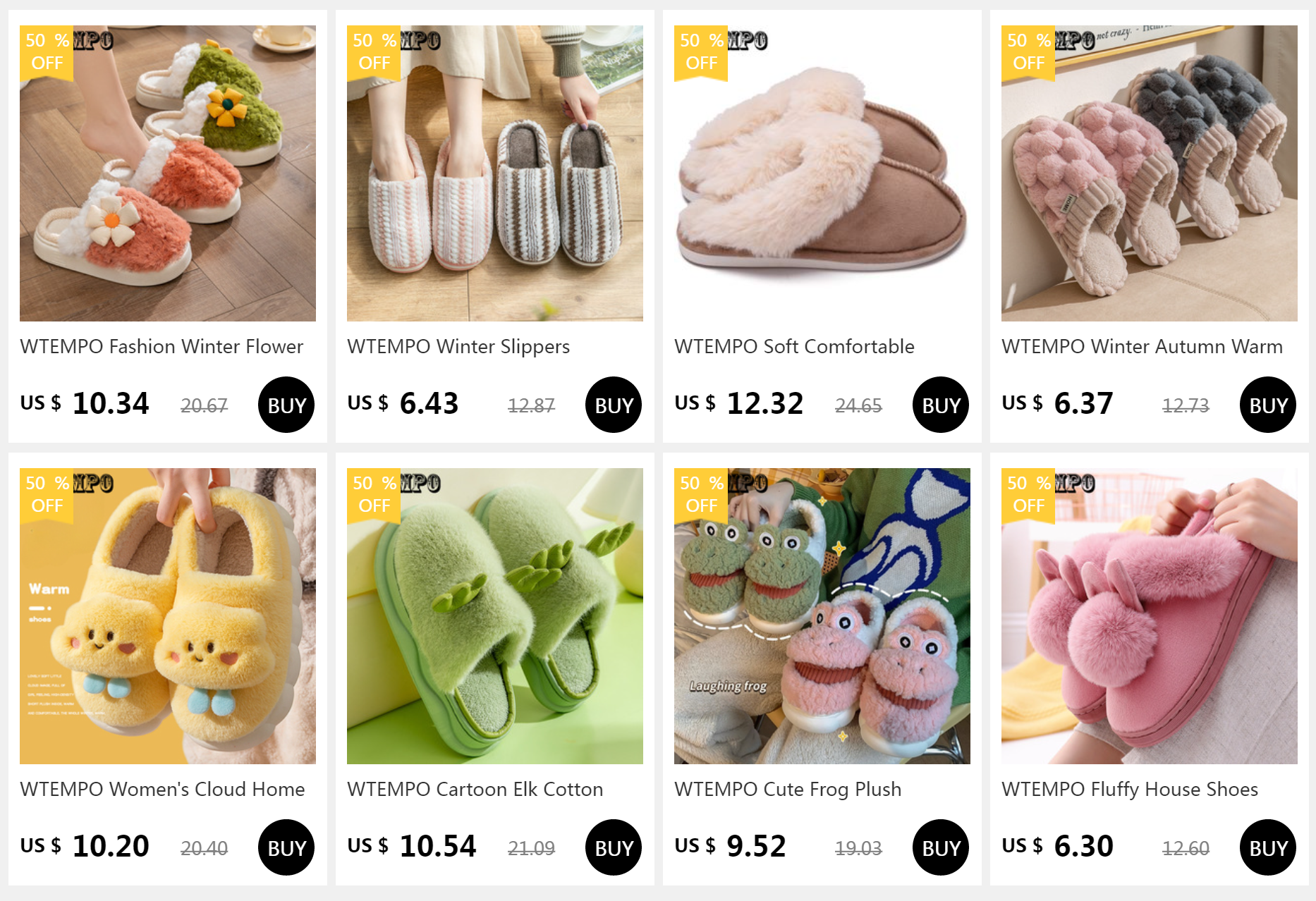Click BUY for the 6.43 Winter Slippers

tap(614, 405)
